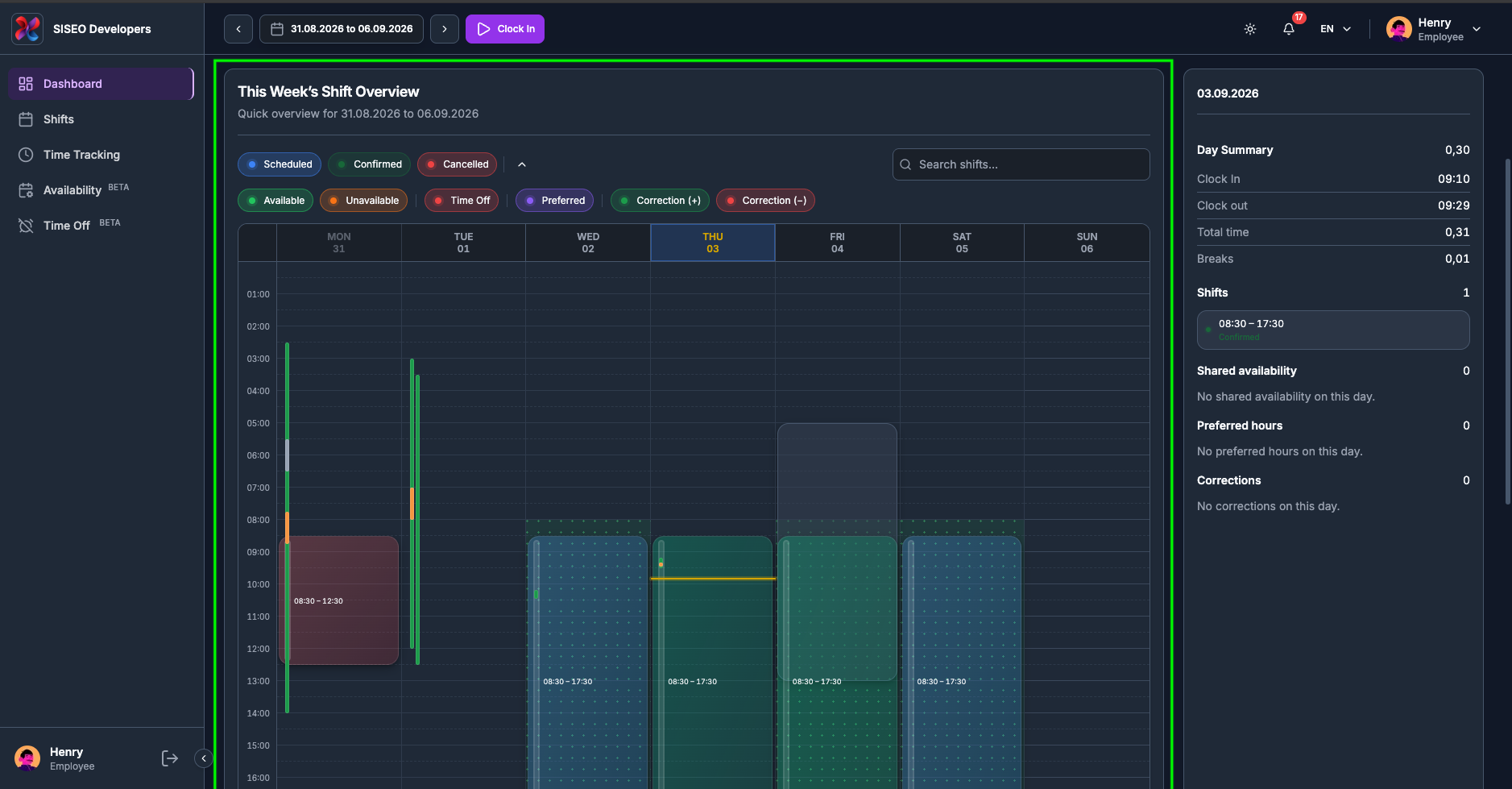Open Time Tracking in the sidebar
The image size is (1512, 789).
101,155
